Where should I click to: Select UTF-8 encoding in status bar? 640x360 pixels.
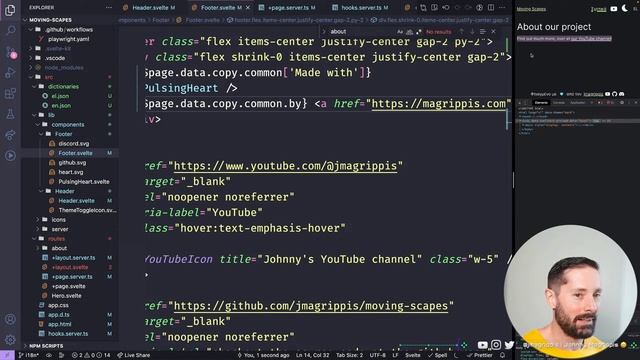[378, 356]
